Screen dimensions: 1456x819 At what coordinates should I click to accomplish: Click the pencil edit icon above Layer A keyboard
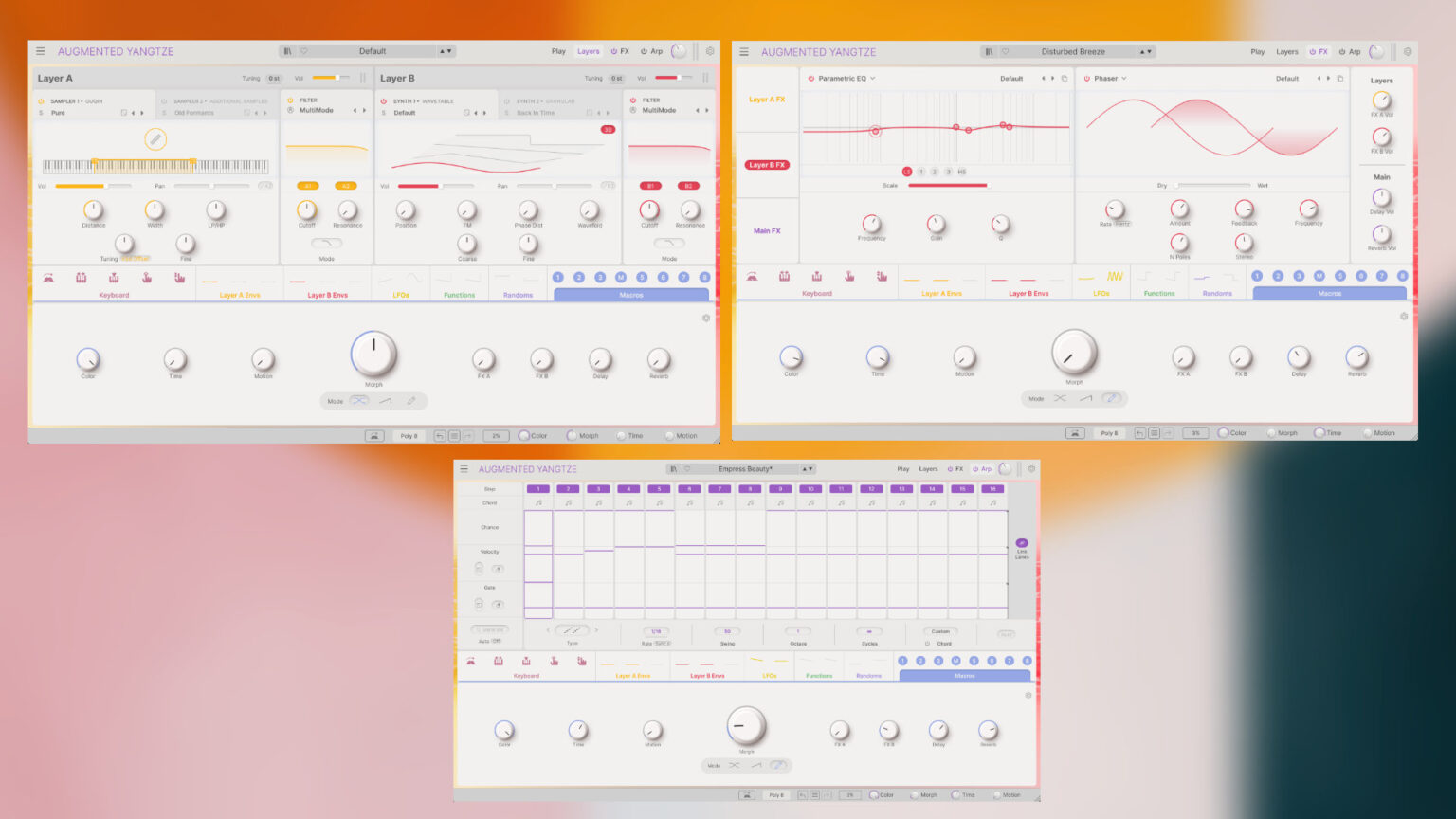pos(155,138)
